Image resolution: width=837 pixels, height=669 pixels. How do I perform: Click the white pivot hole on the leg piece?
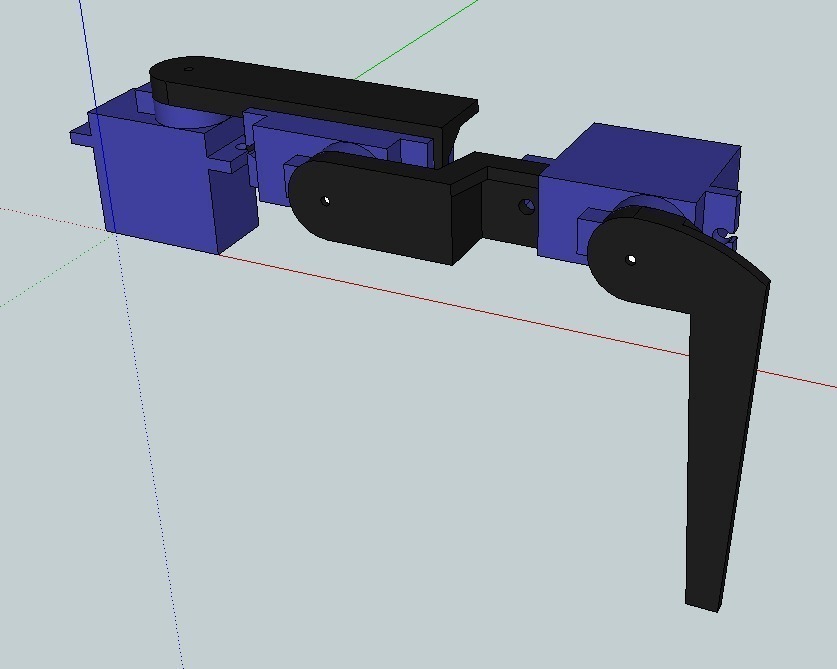(x=631, y=260)
